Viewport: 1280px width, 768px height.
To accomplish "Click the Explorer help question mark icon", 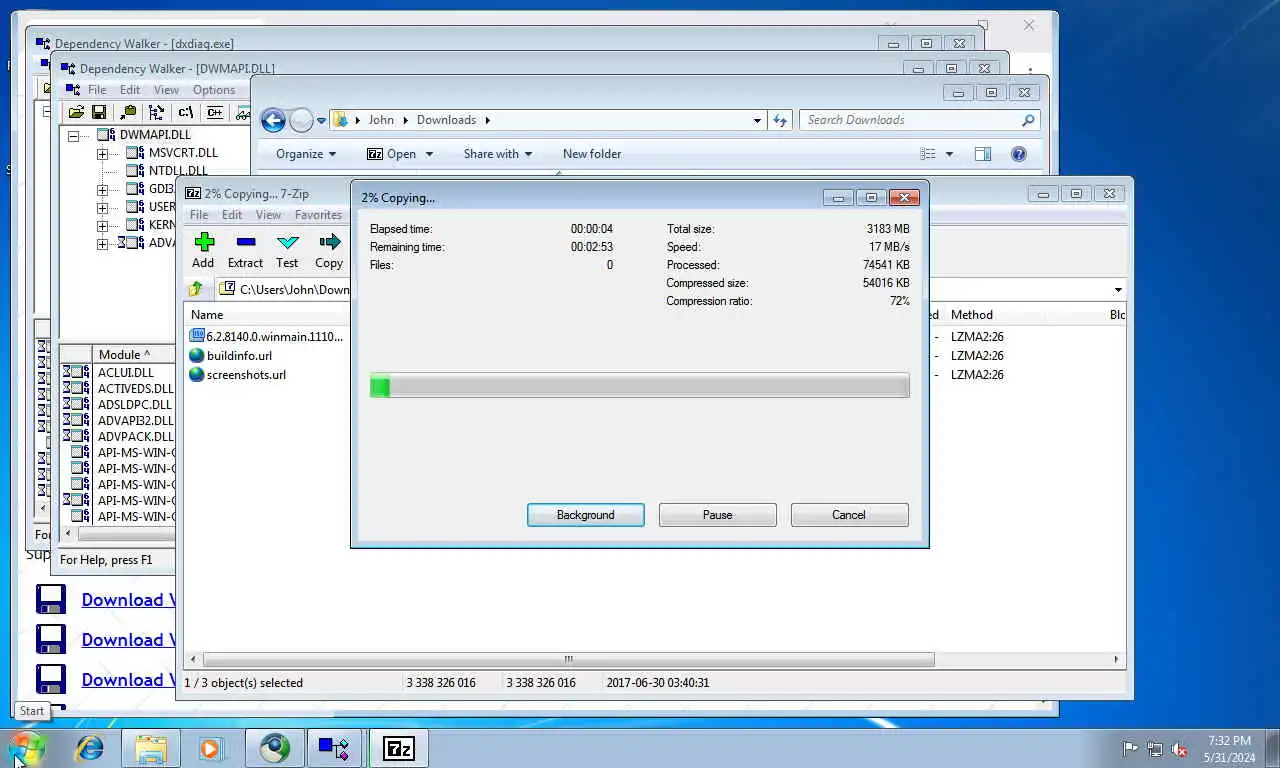I will coord(1018,154).
